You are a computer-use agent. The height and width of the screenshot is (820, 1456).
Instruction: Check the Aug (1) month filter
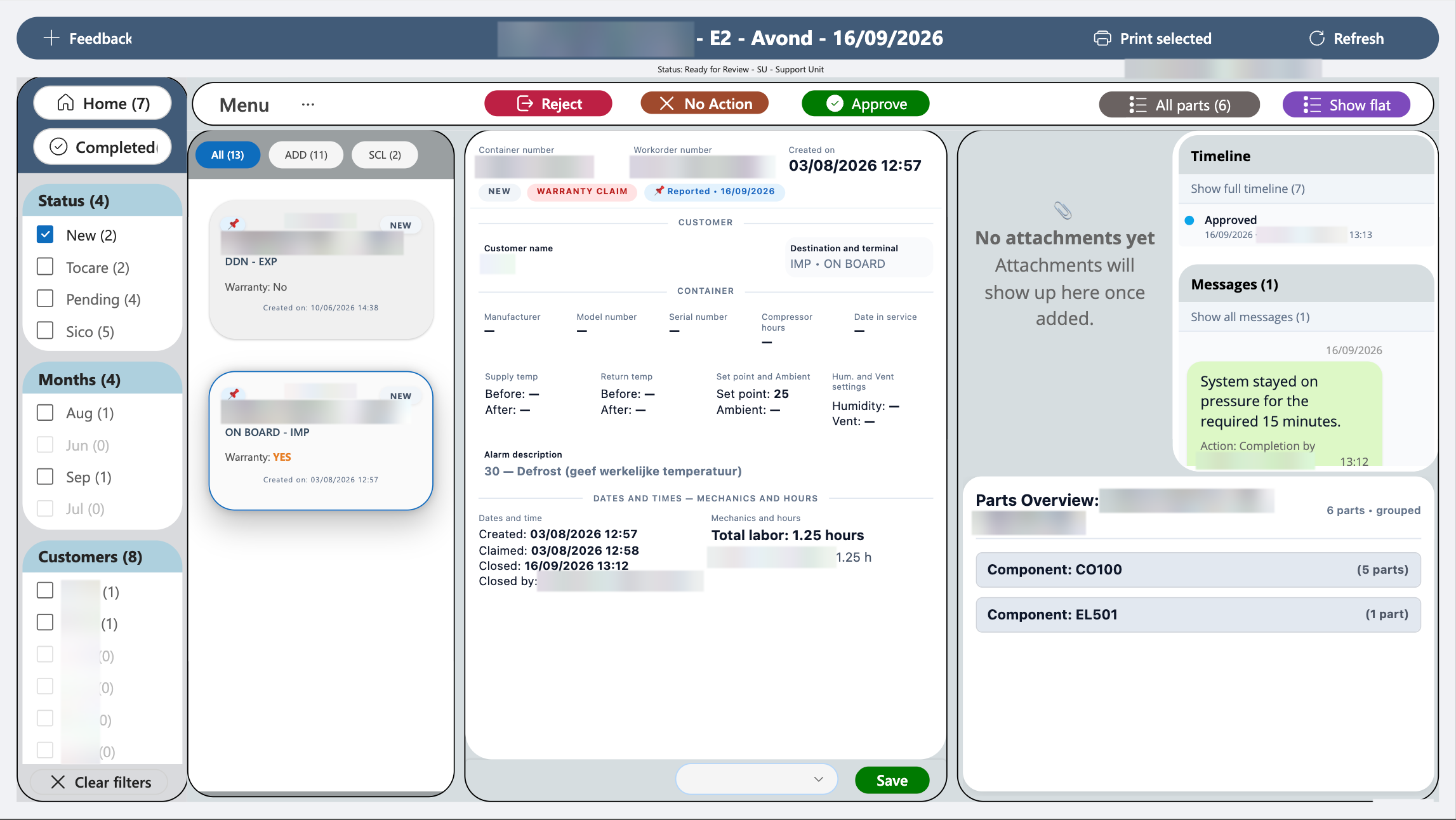(x=45, y=413)
